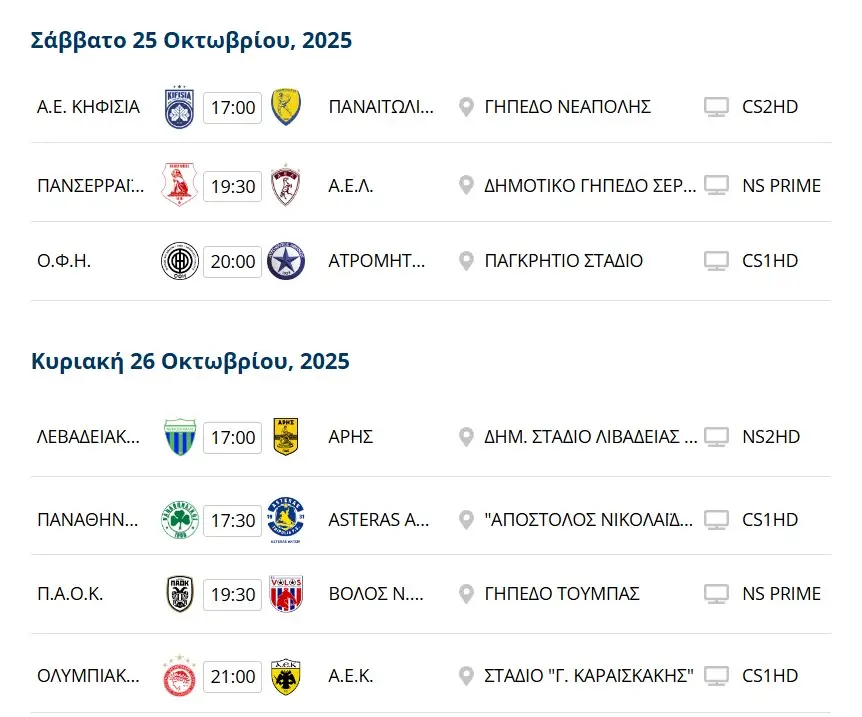
Task: Open the 21:00 Olympiacos–AEK time box
Action: click(233, 677)
